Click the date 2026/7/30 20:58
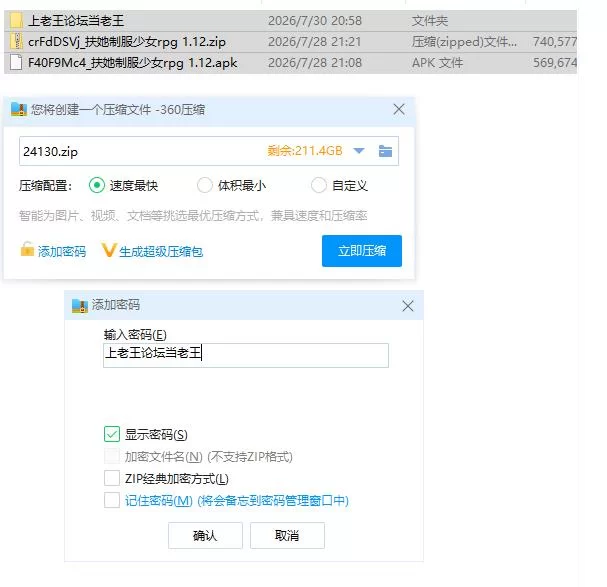 (315, 21)
